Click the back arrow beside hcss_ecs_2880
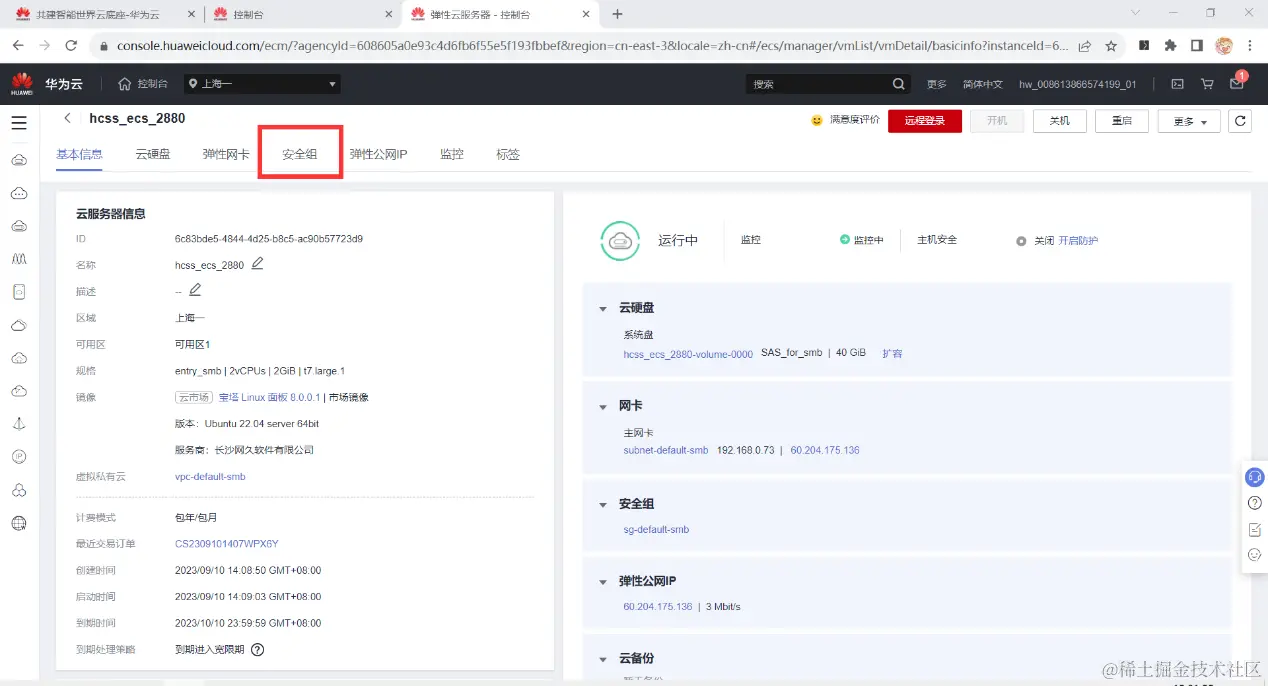 tap(67, 118)
